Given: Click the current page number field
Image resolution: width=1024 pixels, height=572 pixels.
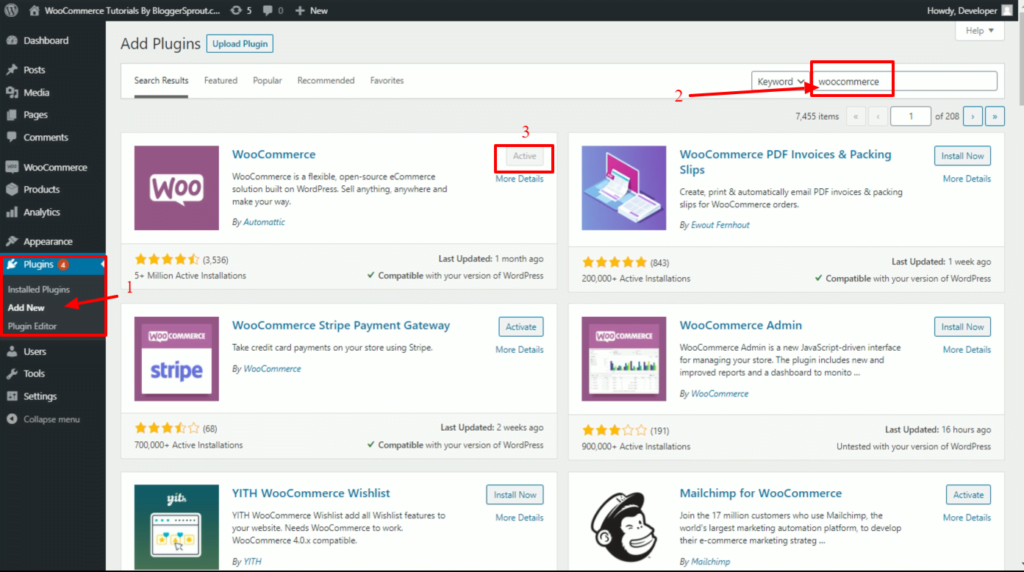Looking at the screenshot, I should click(910, 116).
